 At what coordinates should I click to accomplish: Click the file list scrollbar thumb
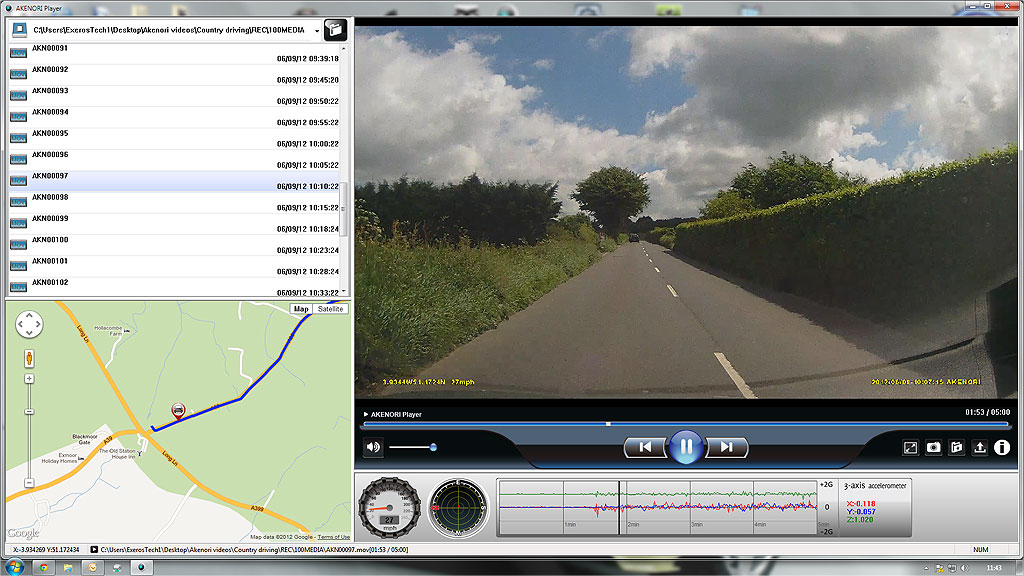(x=344, y=209)
